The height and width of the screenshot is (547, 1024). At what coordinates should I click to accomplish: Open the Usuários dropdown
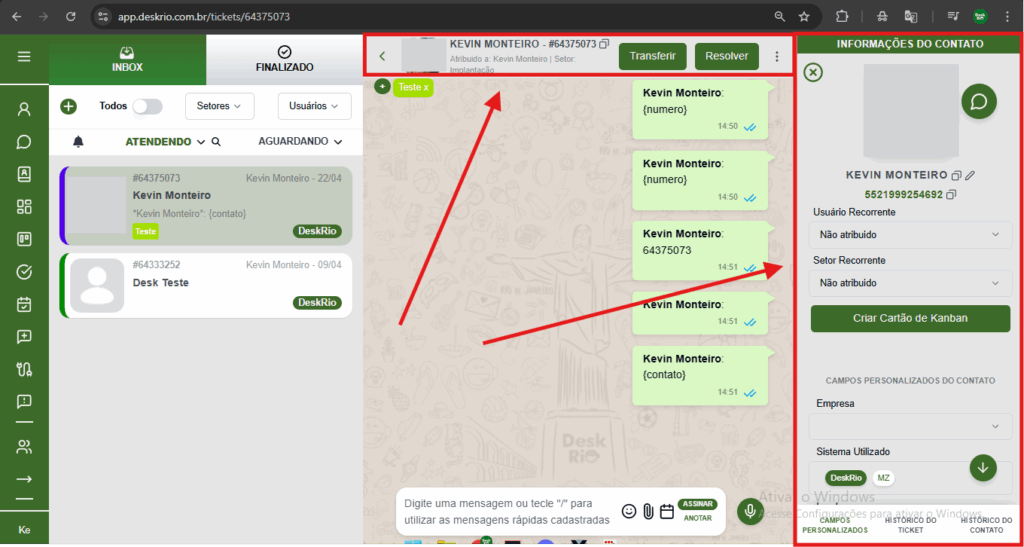click(314, 106)
